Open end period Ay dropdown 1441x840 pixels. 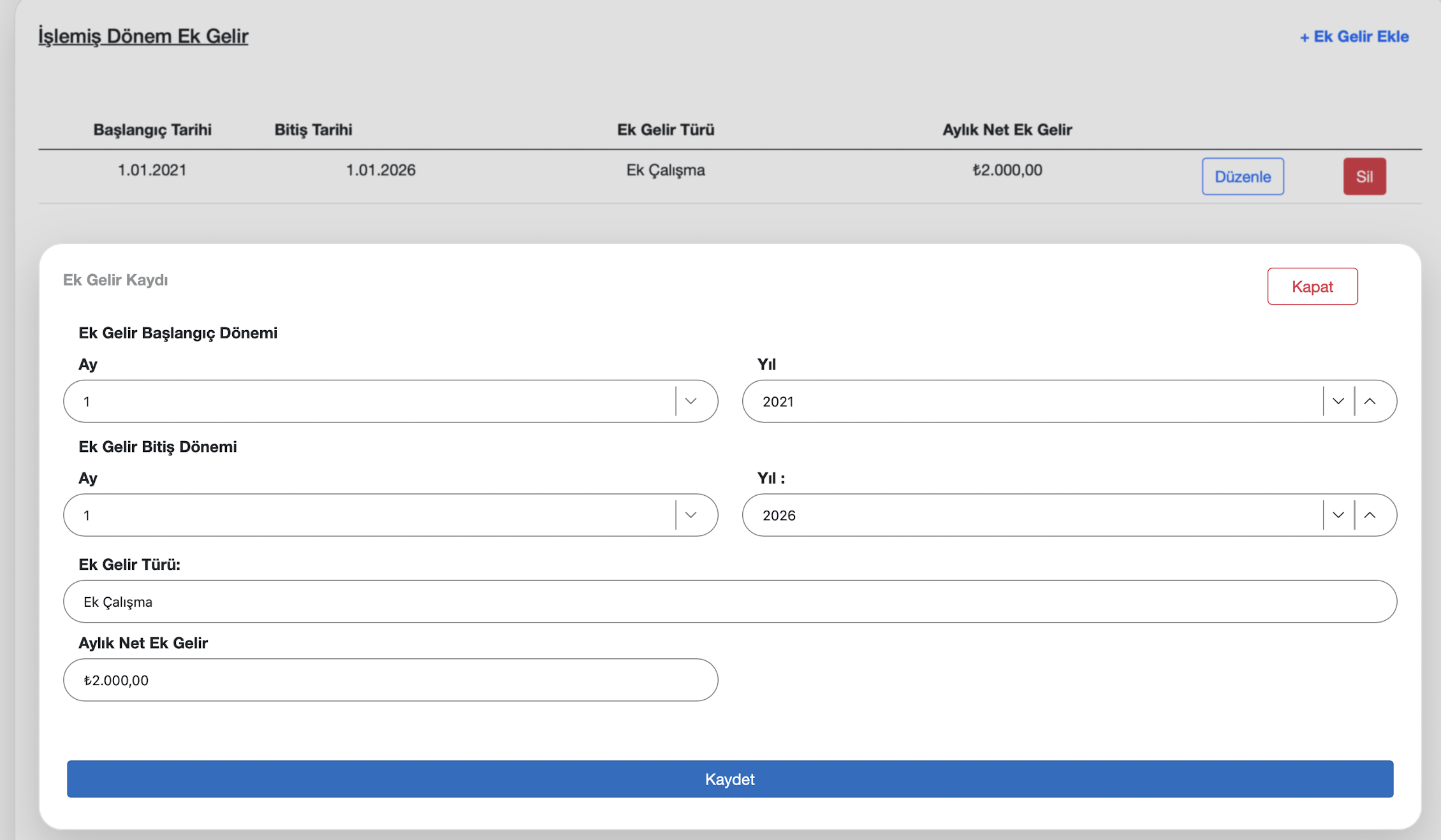click(370, 515)
